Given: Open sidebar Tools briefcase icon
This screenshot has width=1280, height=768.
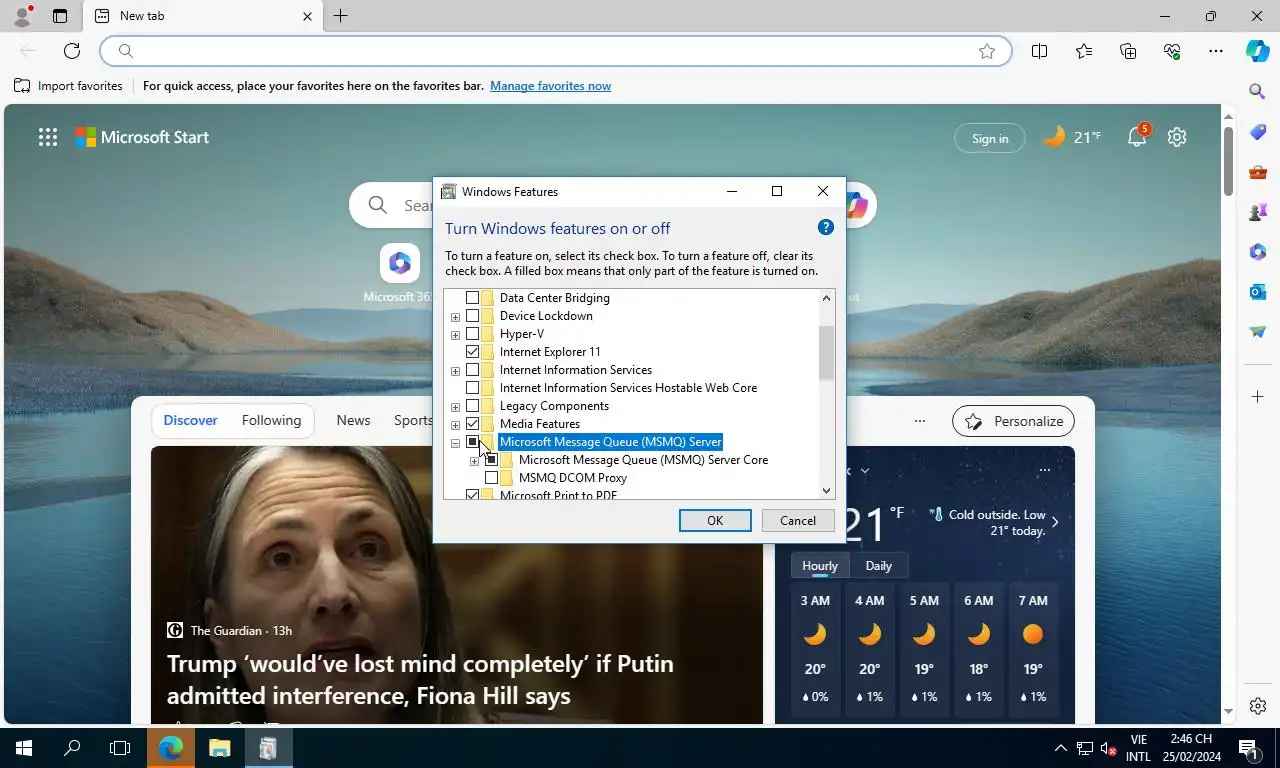Looking at the screenshot, I should point(1258,172).
